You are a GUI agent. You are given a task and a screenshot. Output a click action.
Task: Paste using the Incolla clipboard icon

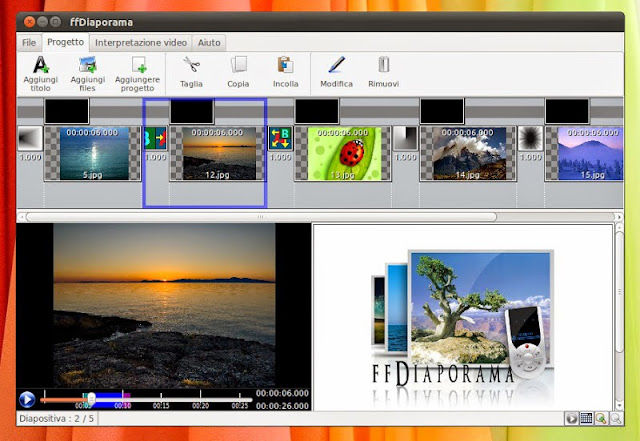tap(285, 65)
